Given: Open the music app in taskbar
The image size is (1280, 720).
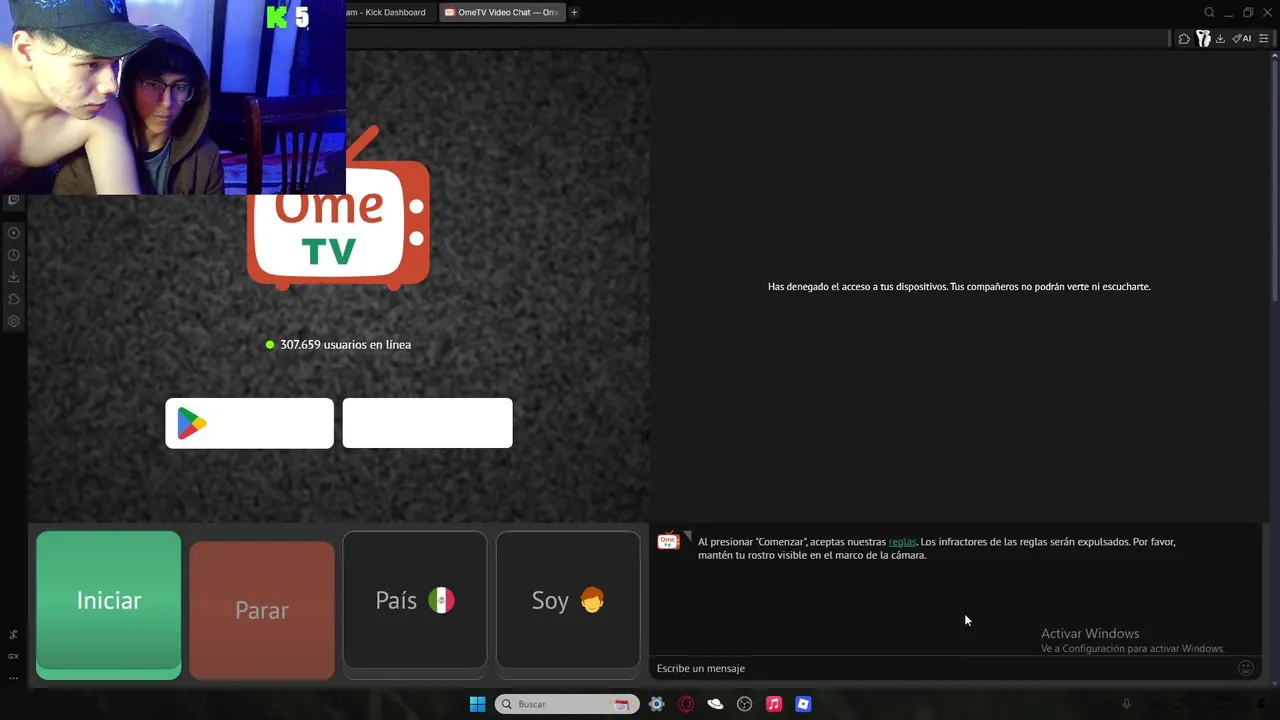Looking at the screenshot, I should (773, 704).
